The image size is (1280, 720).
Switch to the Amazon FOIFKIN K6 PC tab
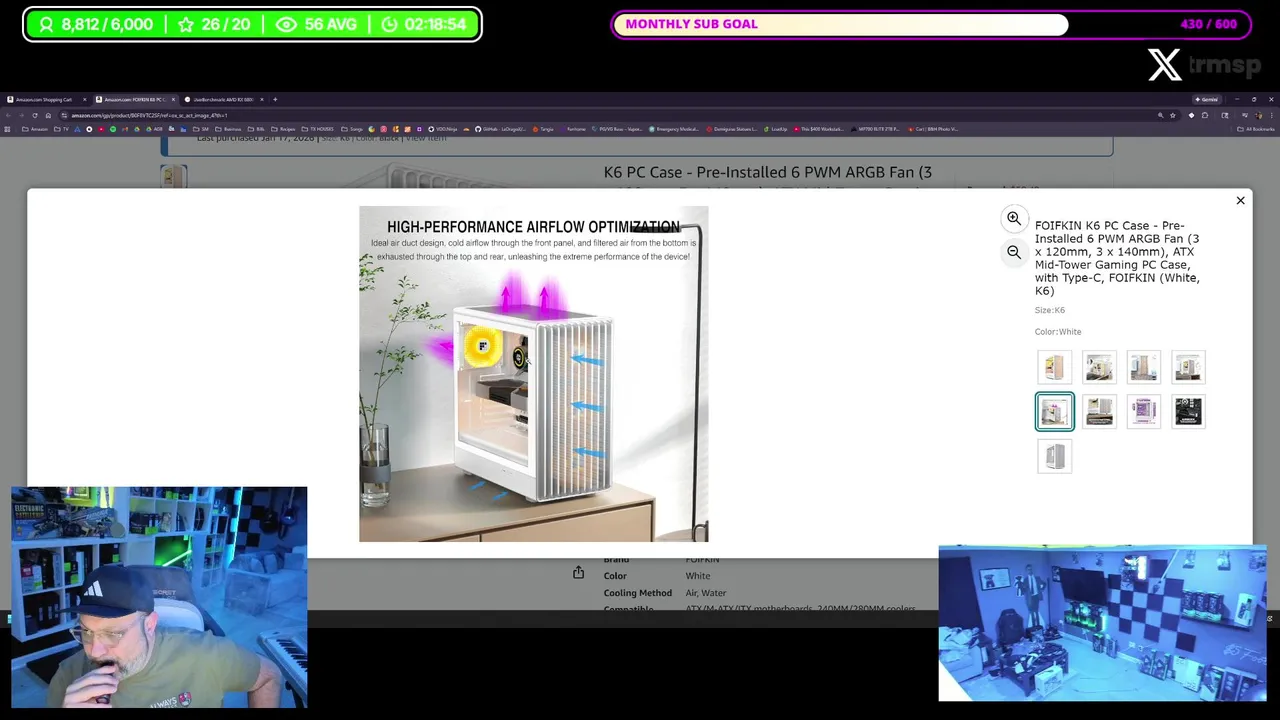click(133, 99)
